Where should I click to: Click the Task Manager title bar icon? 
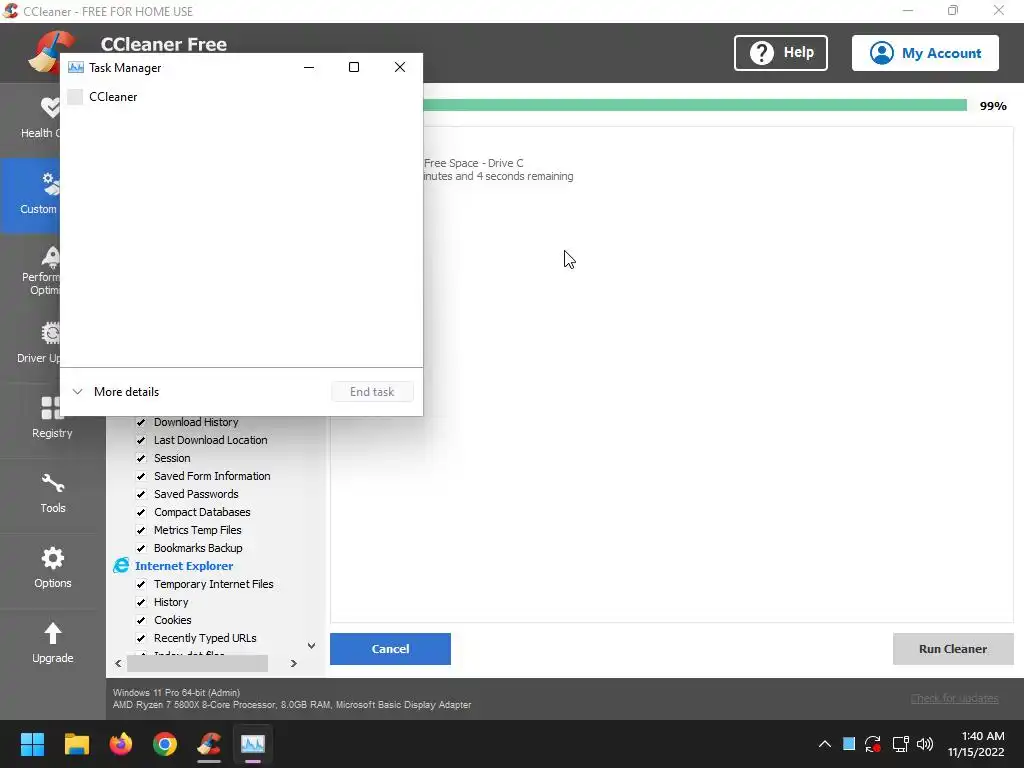click(x=76, y=67)
